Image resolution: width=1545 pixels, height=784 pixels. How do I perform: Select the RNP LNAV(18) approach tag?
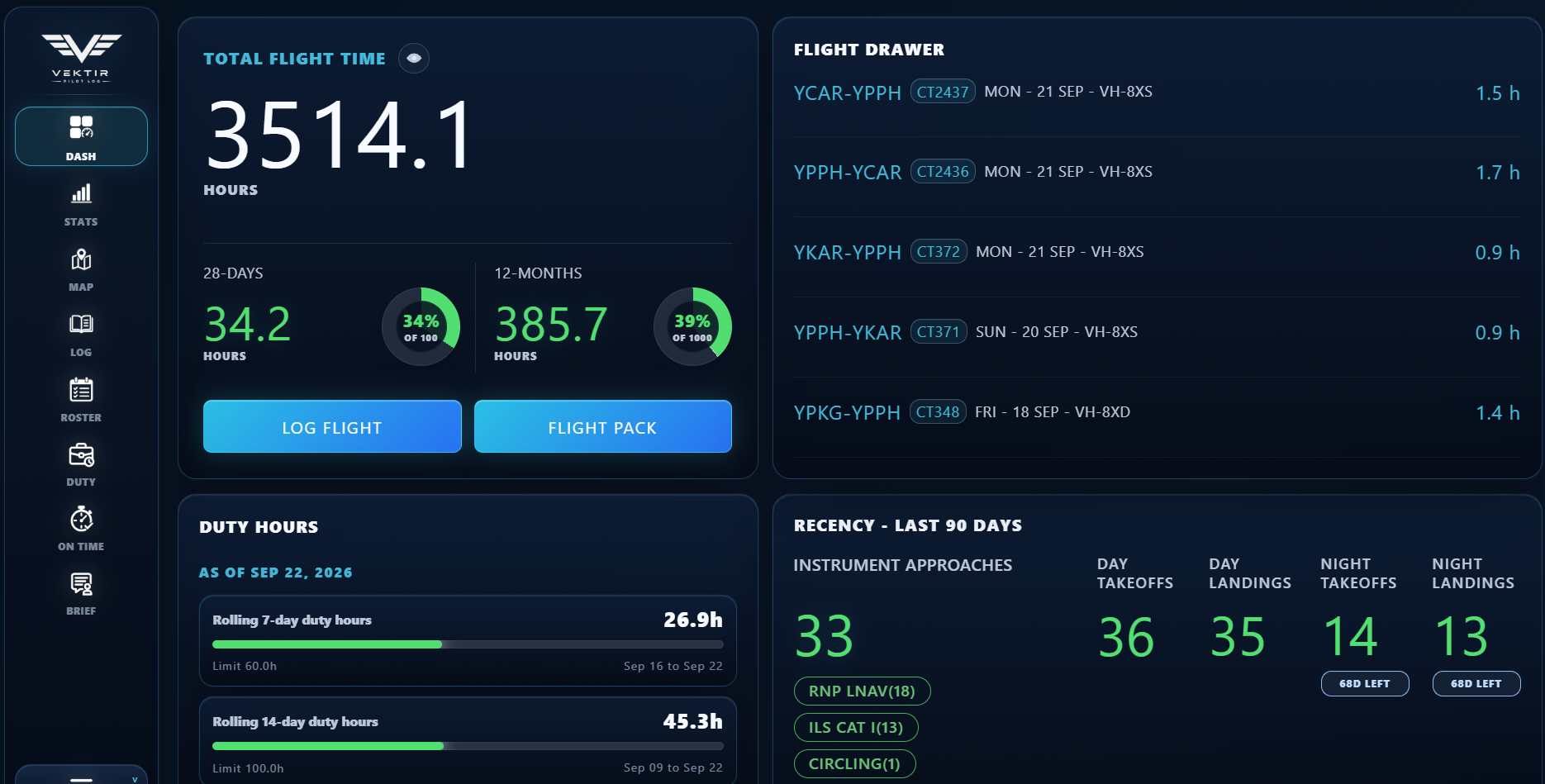862,691
